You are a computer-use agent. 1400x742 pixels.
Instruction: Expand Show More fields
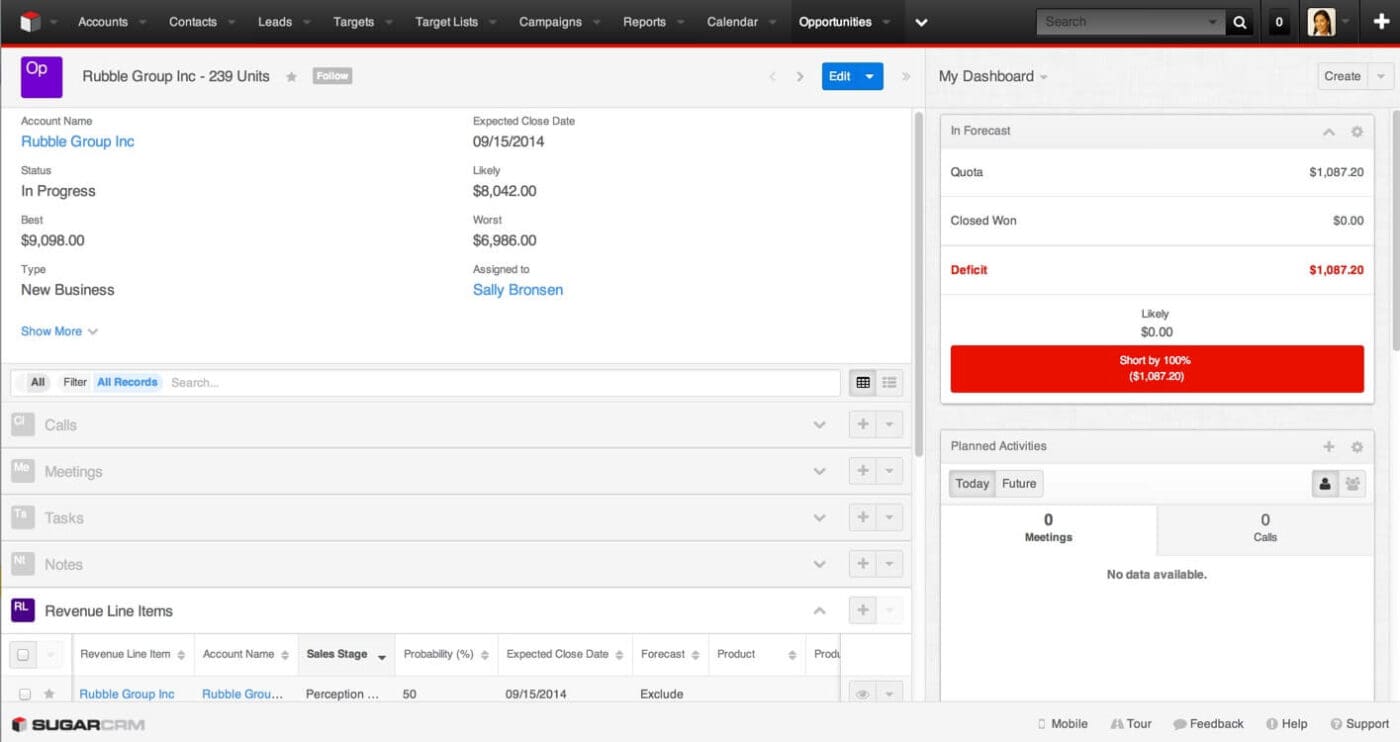[59, 331]
